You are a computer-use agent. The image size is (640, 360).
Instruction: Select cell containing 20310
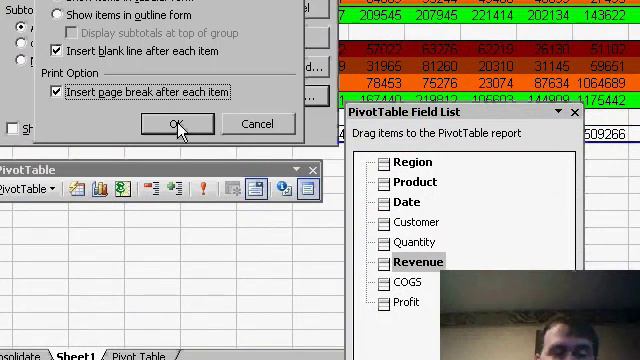point(489,66)
